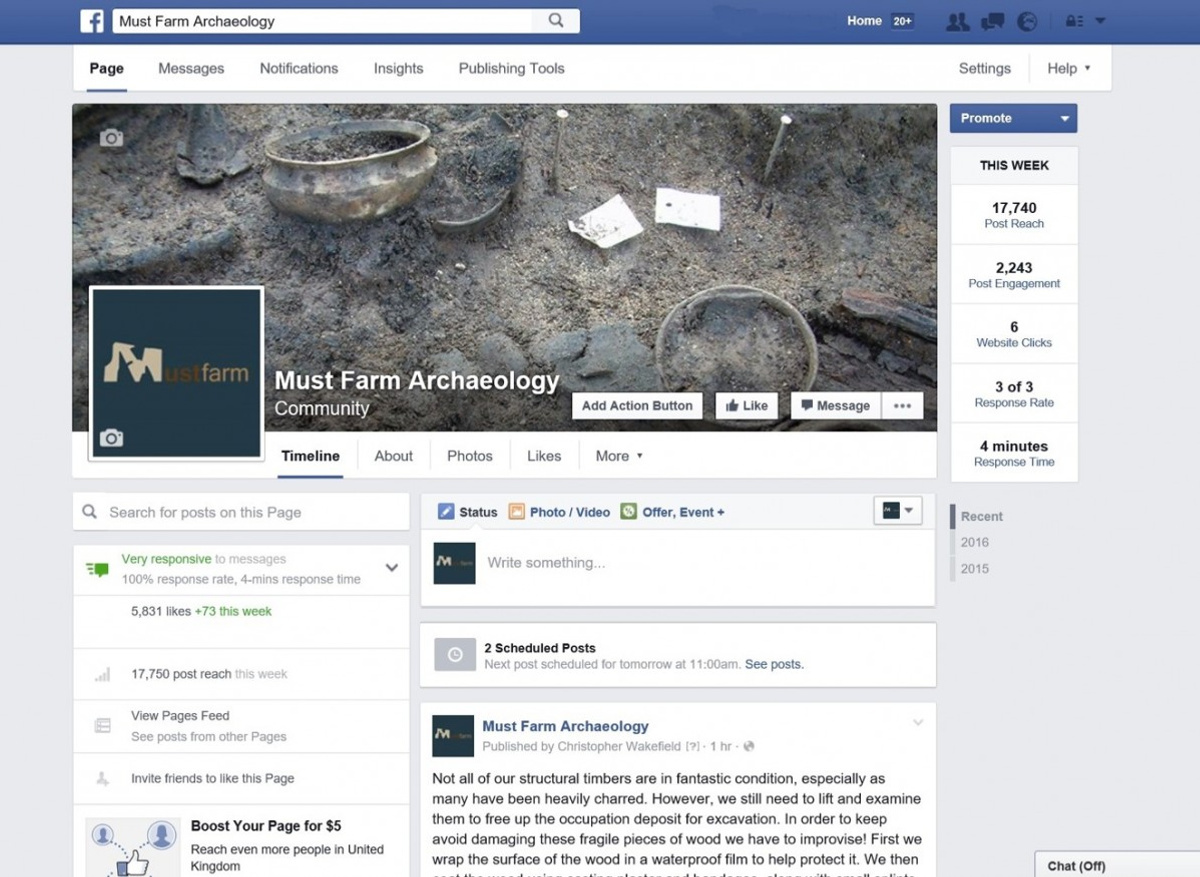1200x877 pixels.
Task: Open the Chat (Off) bar
Action: click(1117, 864)
